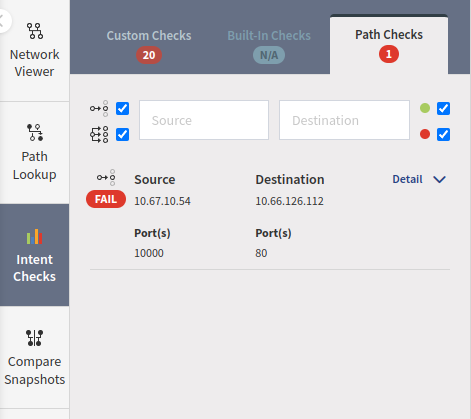Click the collapse sidebar arrow
Viewport: 471px width, 419px height.
pos(3,21)
